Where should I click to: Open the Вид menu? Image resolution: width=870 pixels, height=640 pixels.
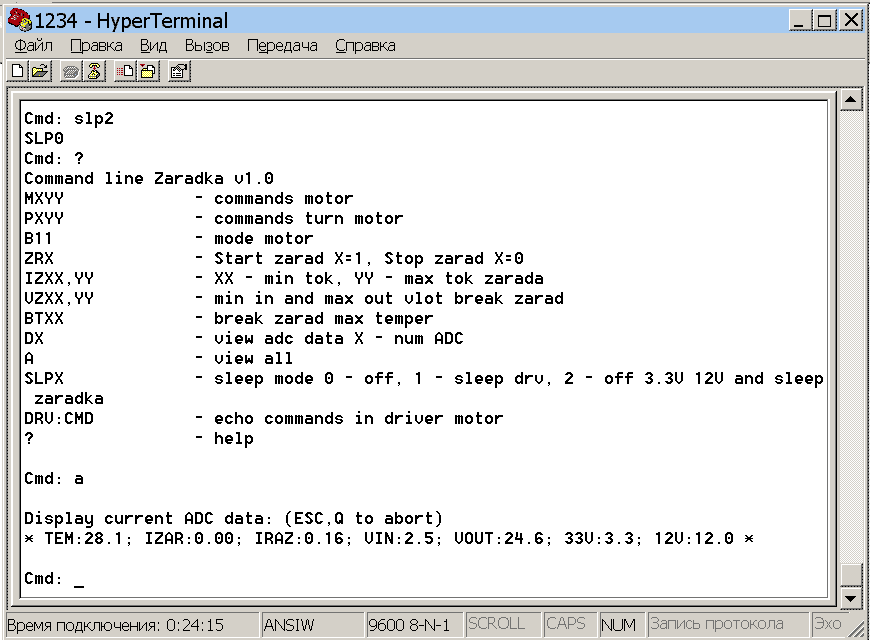(153, 46)
